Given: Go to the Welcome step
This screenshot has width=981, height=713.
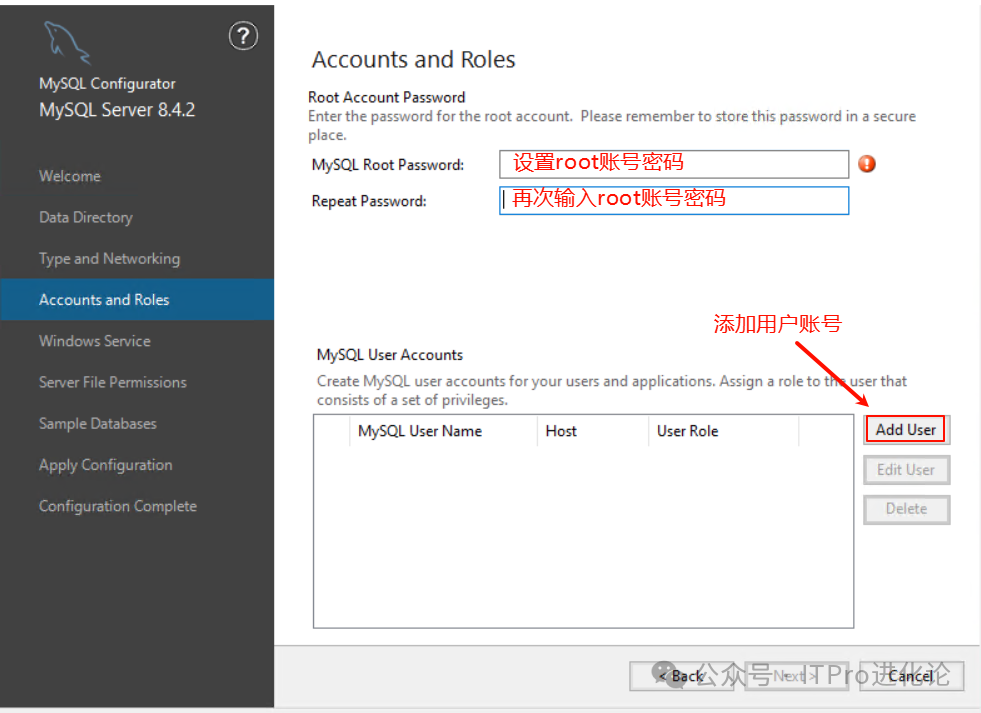Looking at the screenshot, I should point(69,176).
